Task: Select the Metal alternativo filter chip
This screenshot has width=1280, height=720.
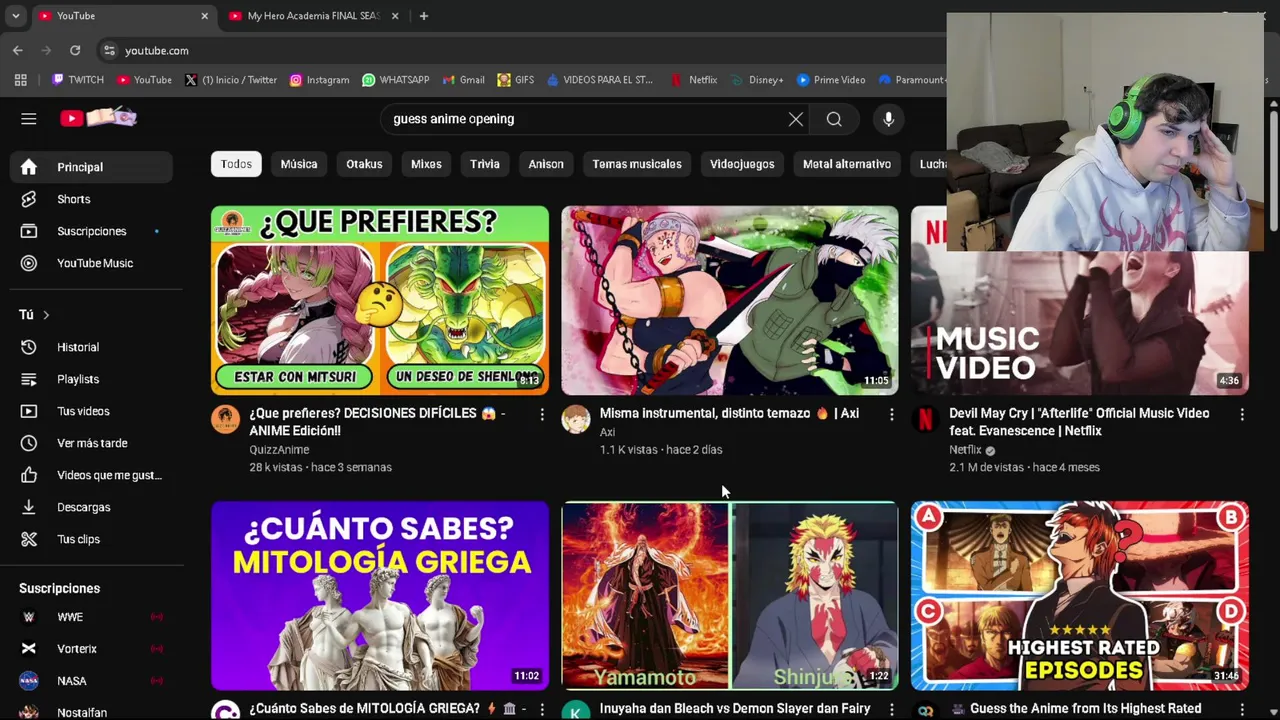Action: 847,164
